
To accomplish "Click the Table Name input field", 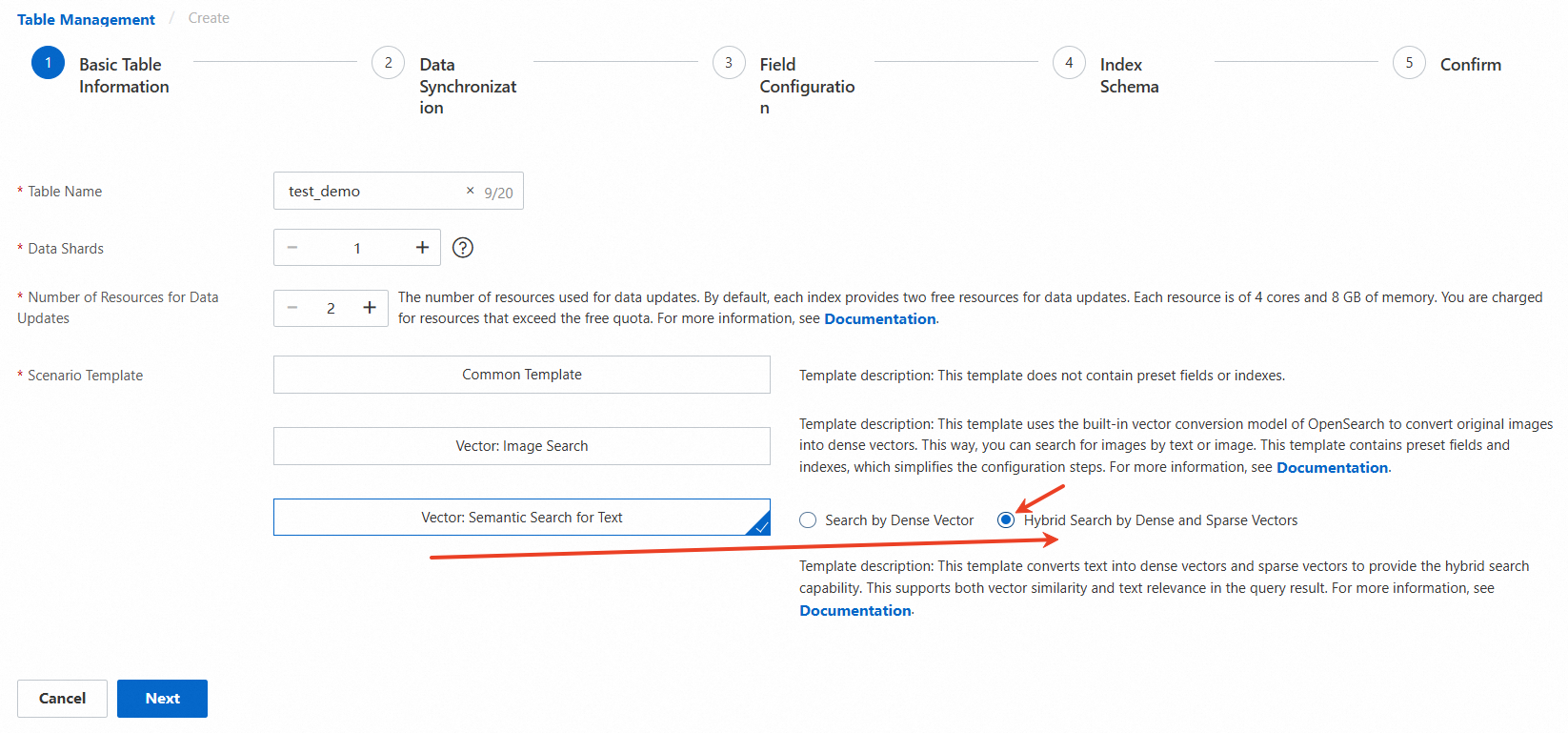I will point(372,191).
